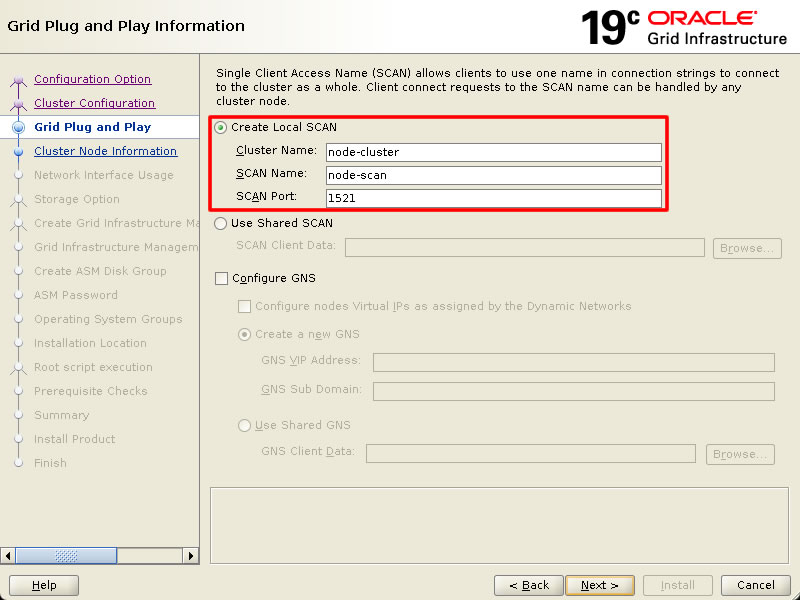800x600 pixels.
Task: Cancel the installer with the Cancel button
Action: [756, 585]
